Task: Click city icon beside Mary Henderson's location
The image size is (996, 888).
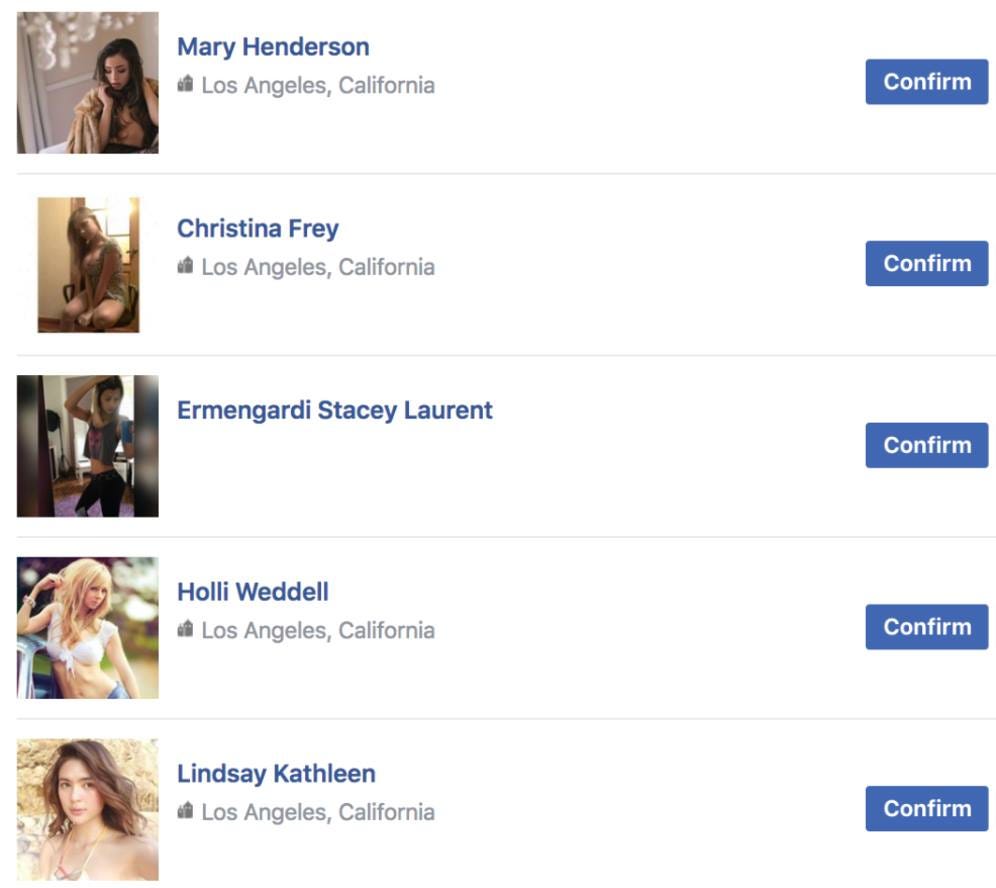Action: 185,83
